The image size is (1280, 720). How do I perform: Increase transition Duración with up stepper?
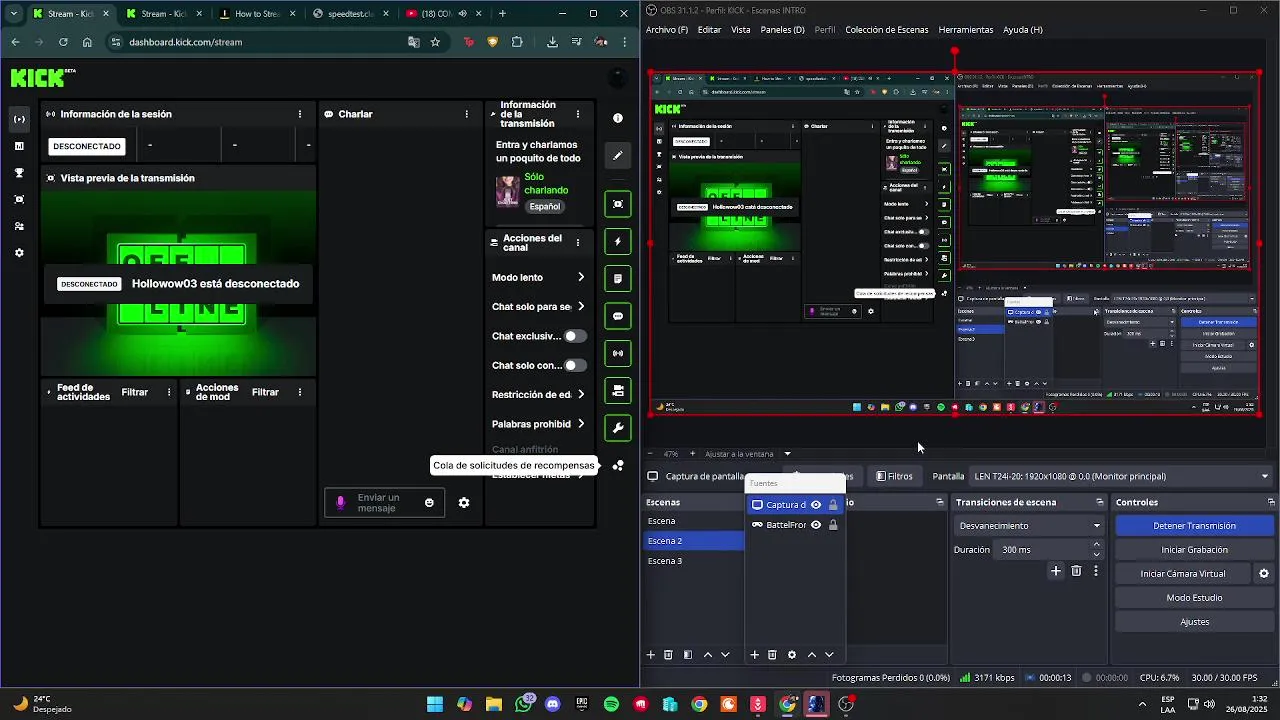pyautogui.click(x=1097, y=545)
